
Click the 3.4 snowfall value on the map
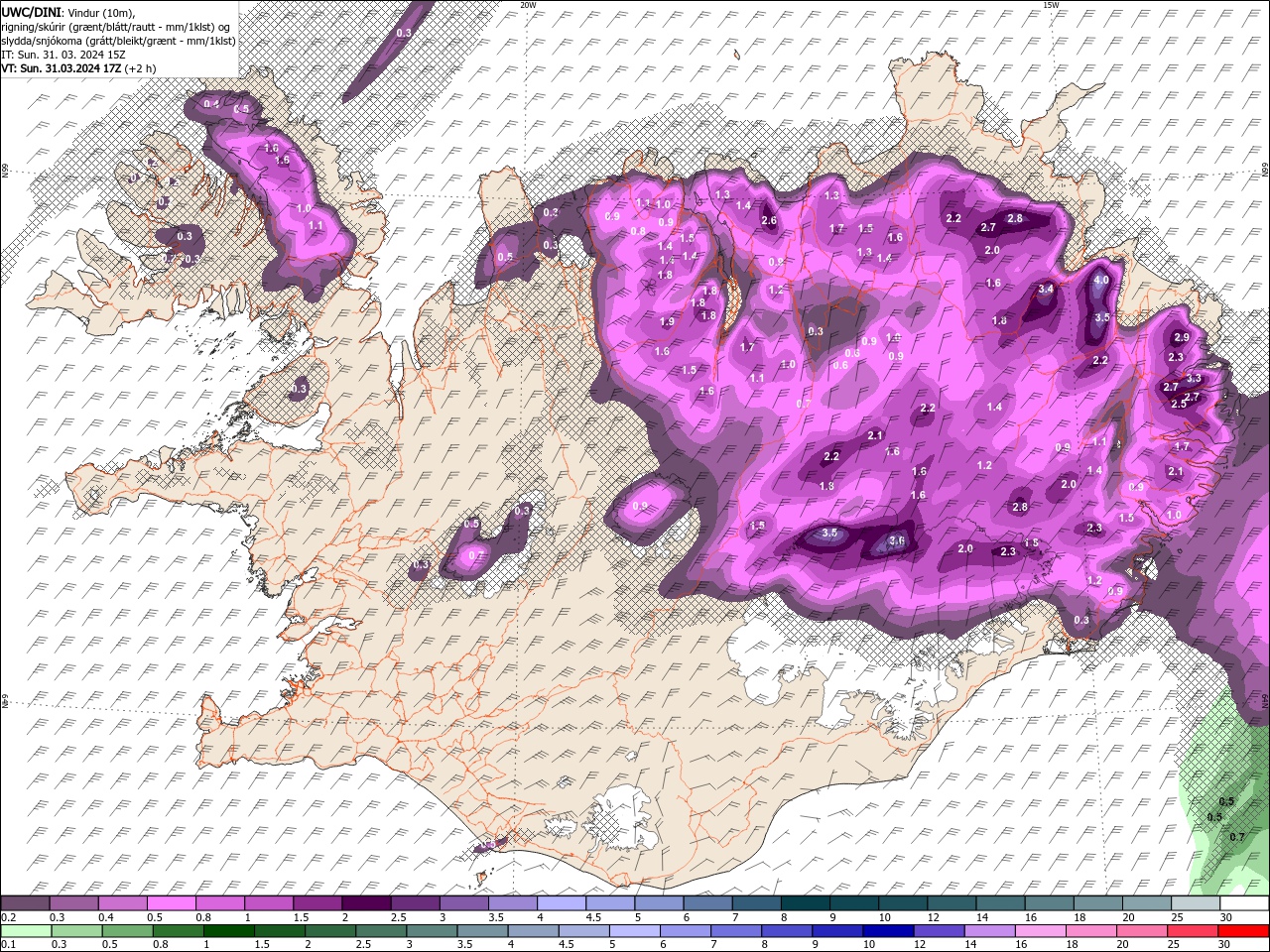click(x=1045, y=290)
